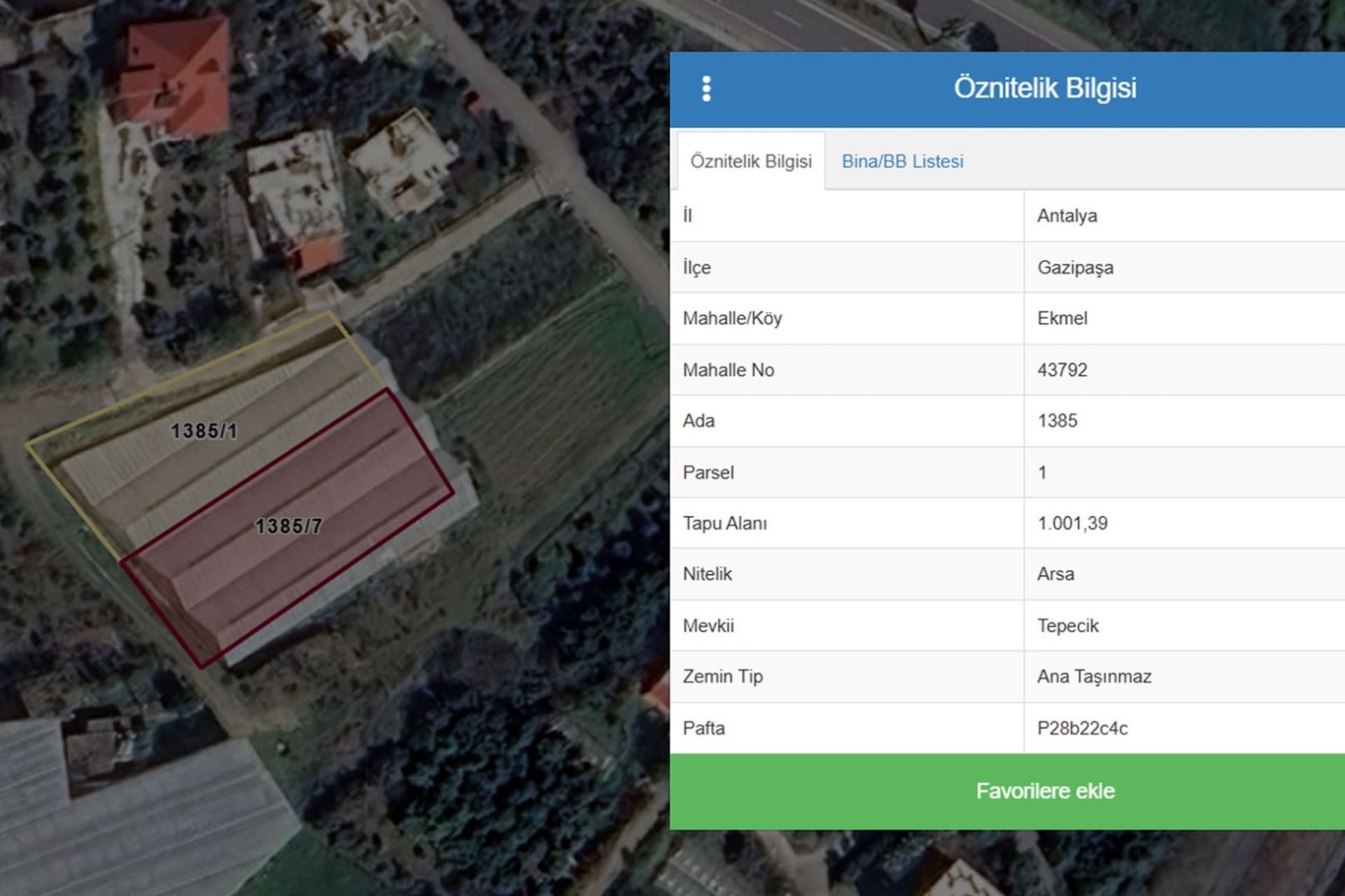The height and width of the screenshot is (896, 1345).
Task: Click the Mahalle/Köy row label
Action: [731, 319]
